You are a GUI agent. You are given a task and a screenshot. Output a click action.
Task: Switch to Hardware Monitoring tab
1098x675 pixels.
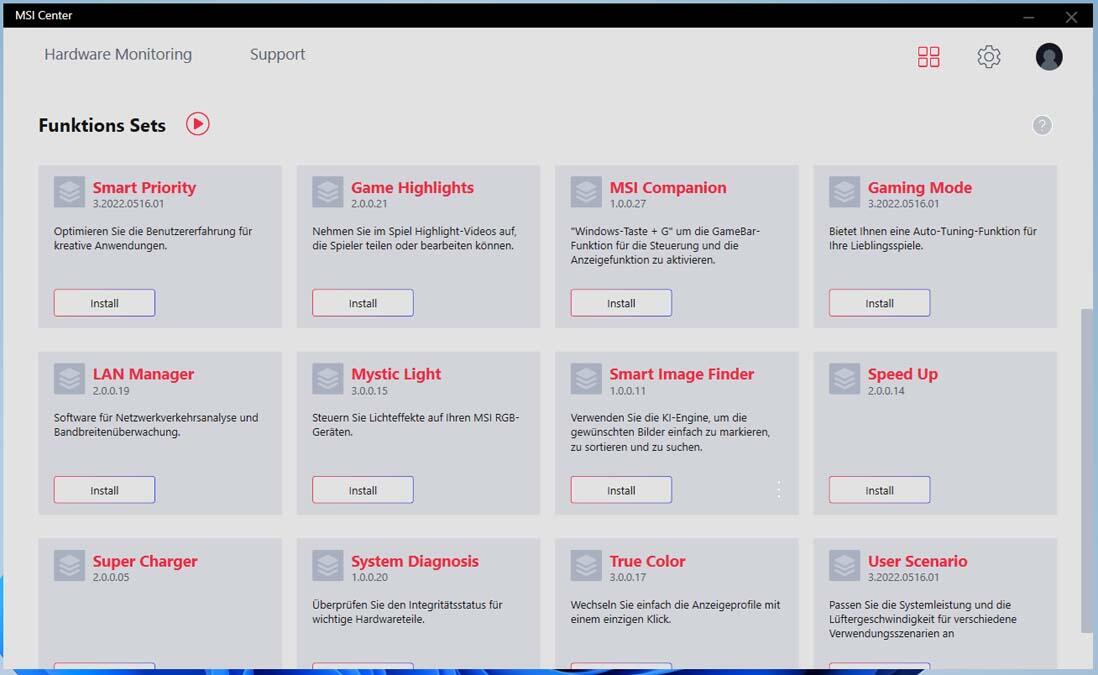click(118, 54)
